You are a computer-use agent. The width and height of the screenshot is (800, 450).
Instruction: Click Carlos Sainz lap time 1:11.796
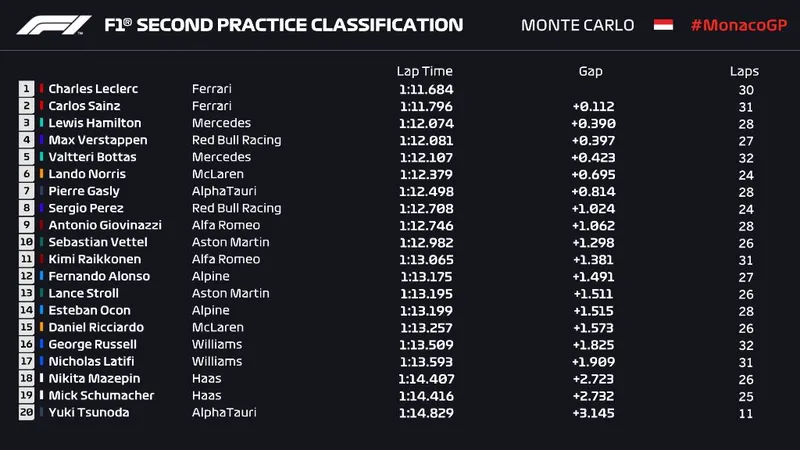coord(424,106)
